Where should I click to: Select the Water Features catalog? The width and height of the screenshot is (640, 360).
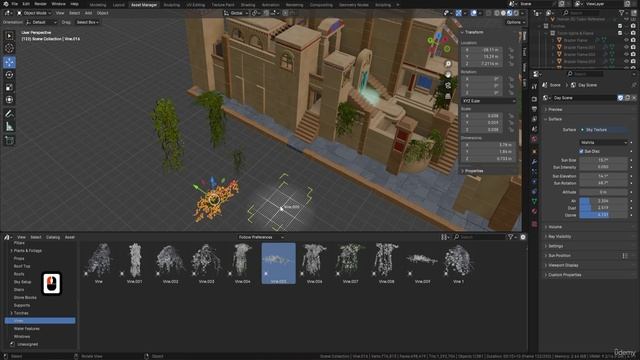pos(27,329)
